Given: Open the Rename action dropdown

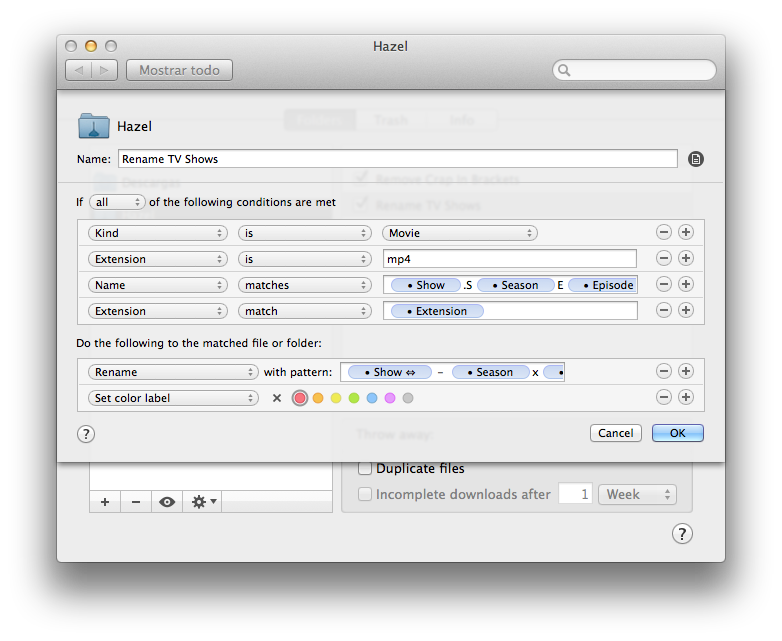Looking at the screenshot, I should pyautogui.click(x=173, y=372).
